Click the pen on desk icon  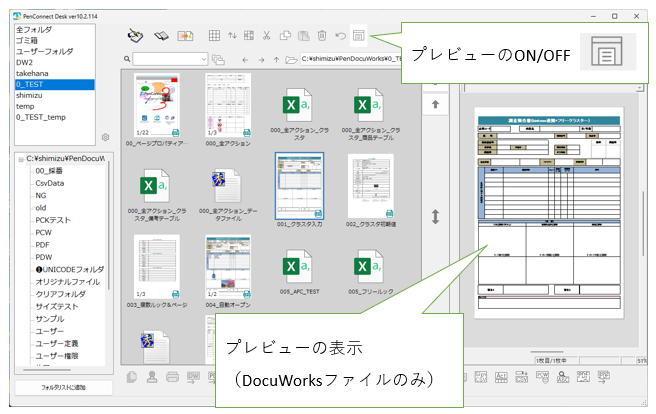(135, 36)
